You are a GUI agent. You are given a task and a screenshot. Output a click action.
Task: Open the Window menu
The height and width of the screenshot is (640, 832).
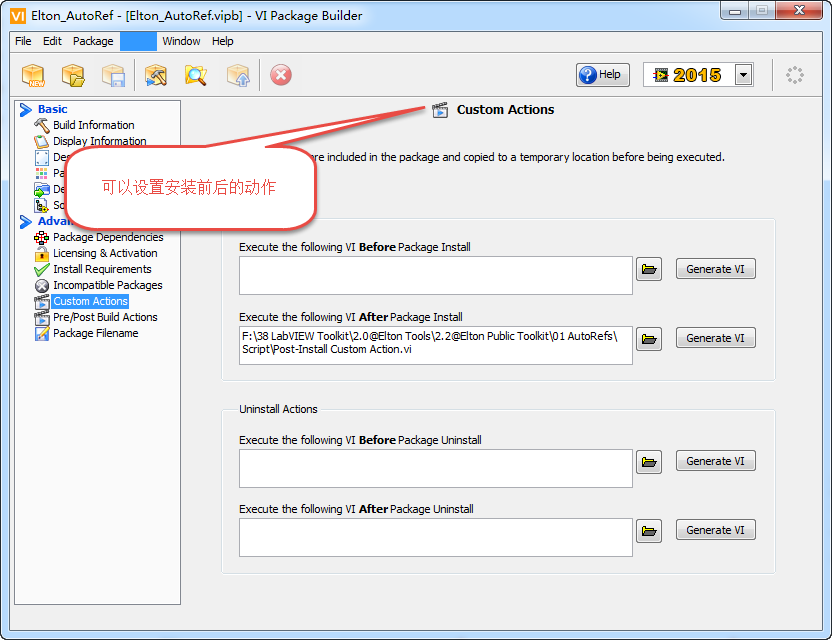181,41
